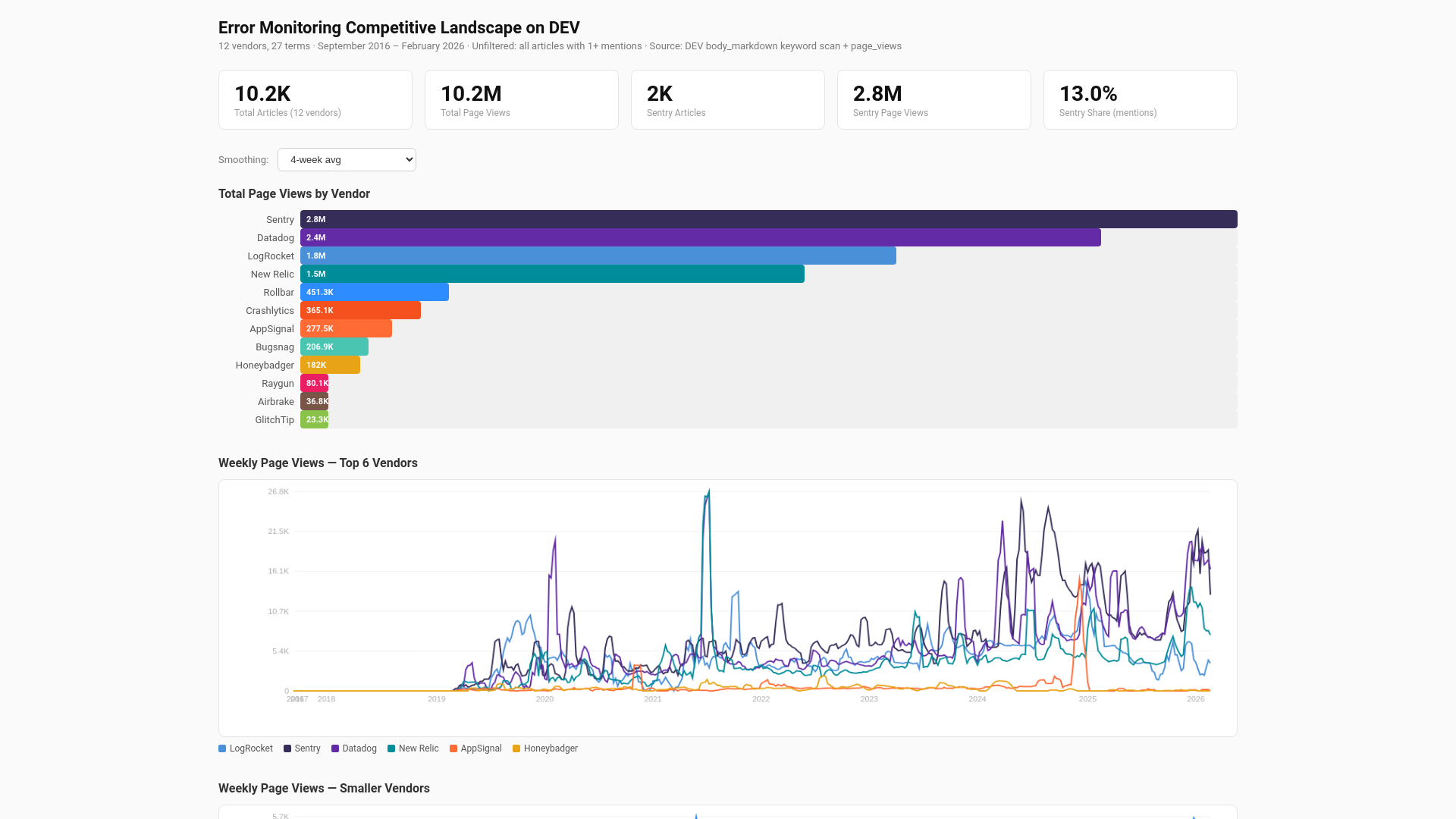Select the LogRocket 1.8M bar

(598, 256)
